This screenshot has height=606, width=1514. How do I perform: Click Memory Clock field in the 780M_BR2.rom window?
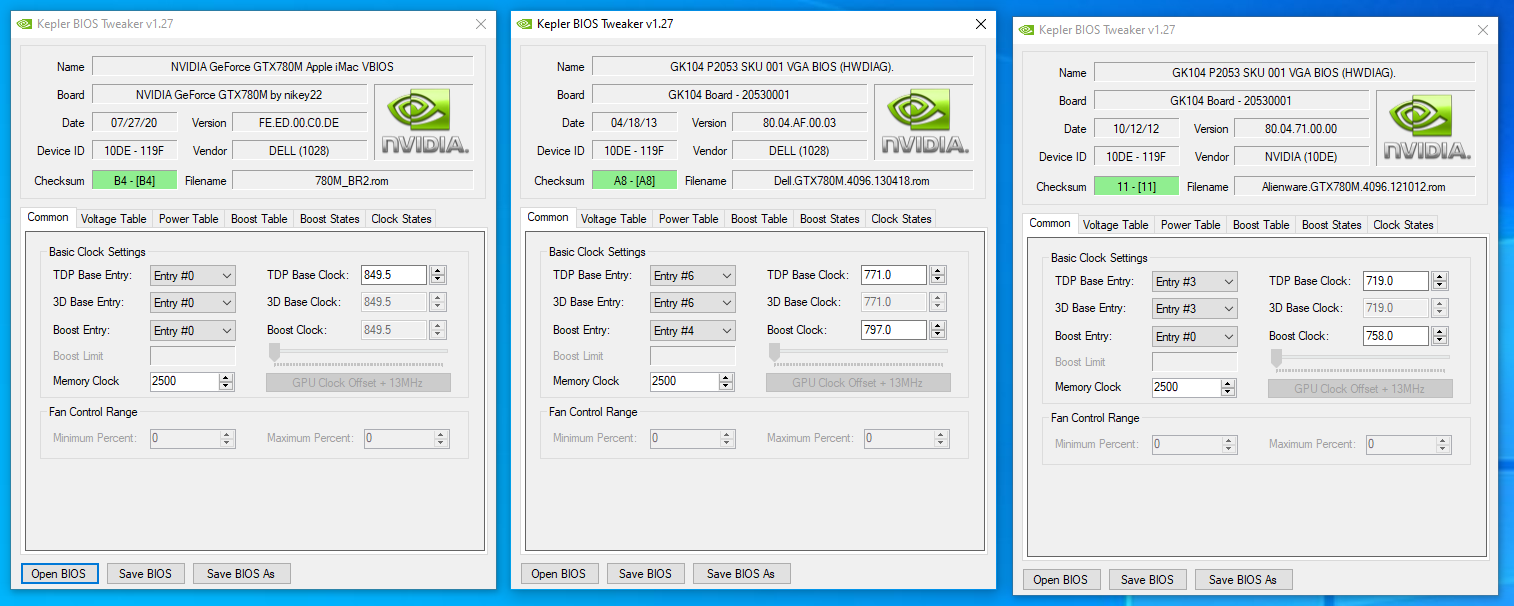point(183,381)
